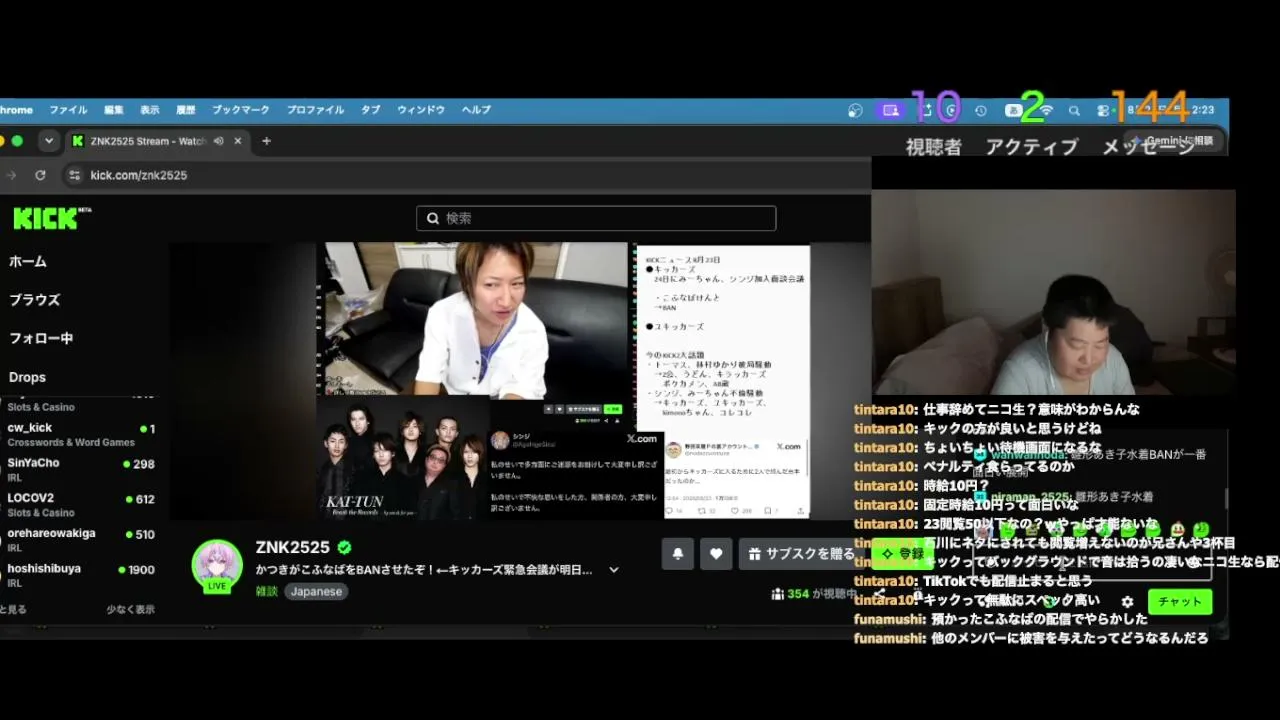
Task: Click the Japanese input source あ icon
Action: (1013, 110)
